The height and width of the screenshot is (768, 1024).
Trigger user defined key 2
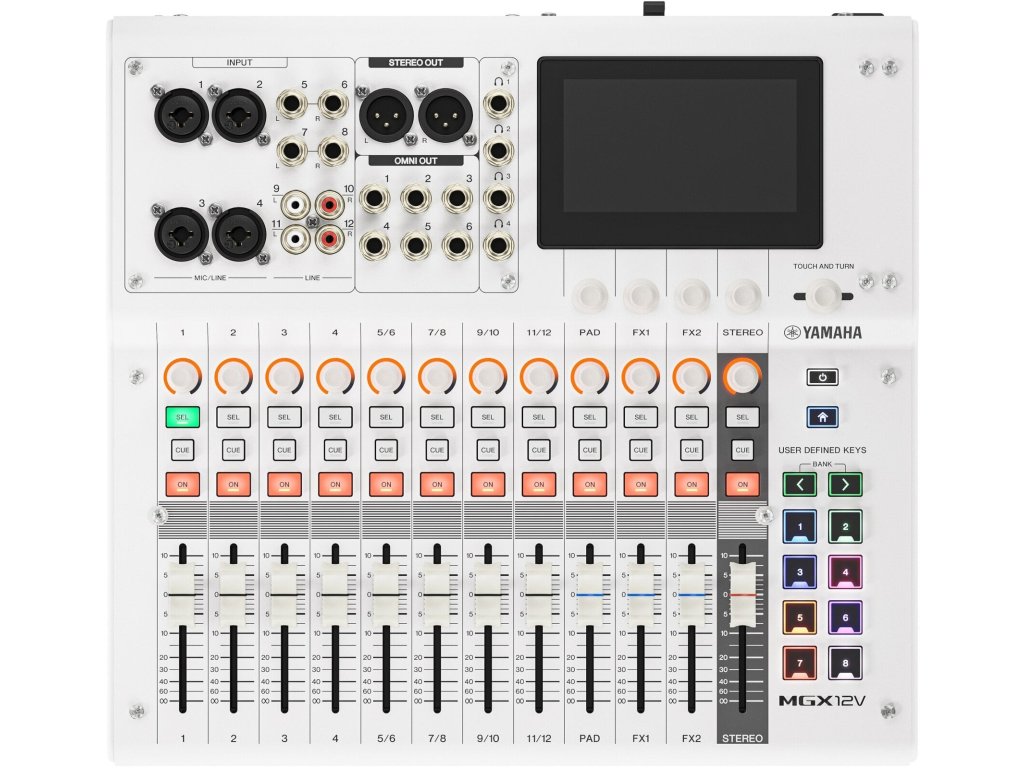click(x=845, y=527)
